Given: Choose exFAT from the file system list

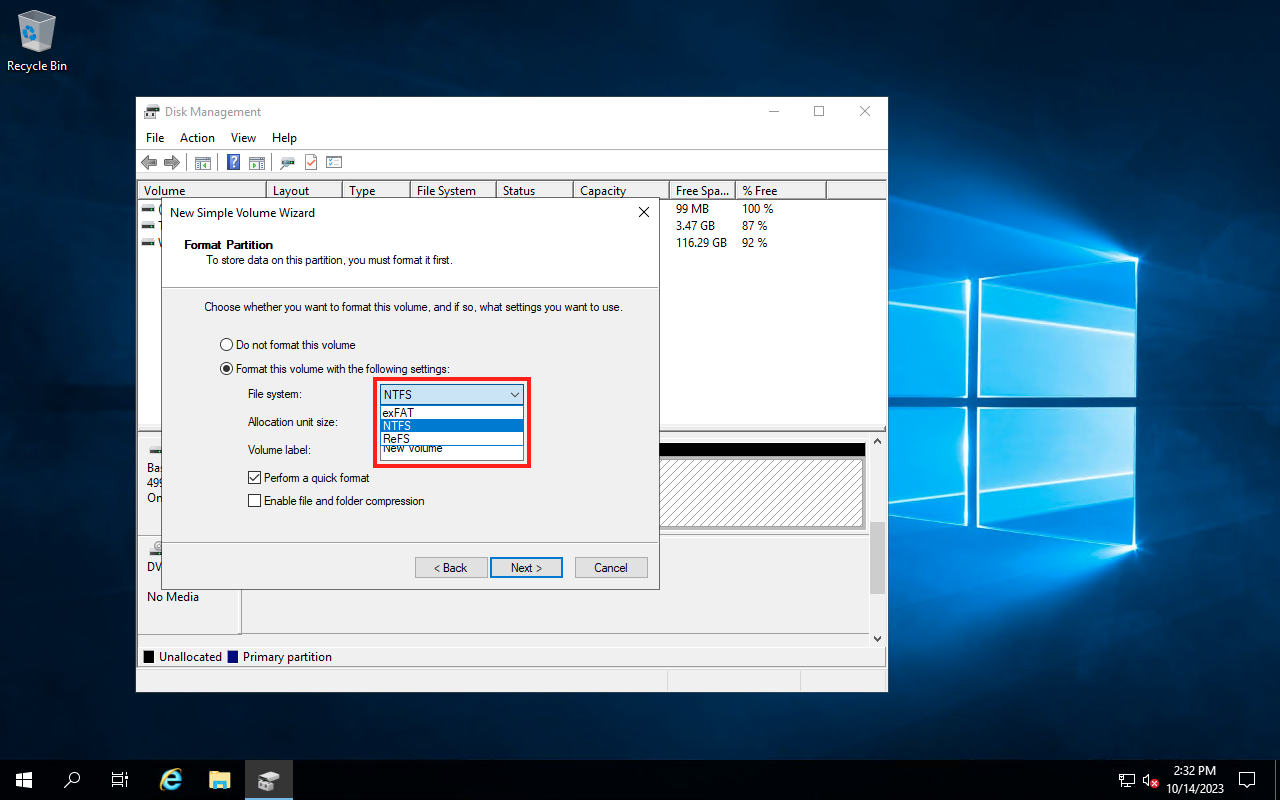Looking at the screenshot, I should click(x=452, y=412).
